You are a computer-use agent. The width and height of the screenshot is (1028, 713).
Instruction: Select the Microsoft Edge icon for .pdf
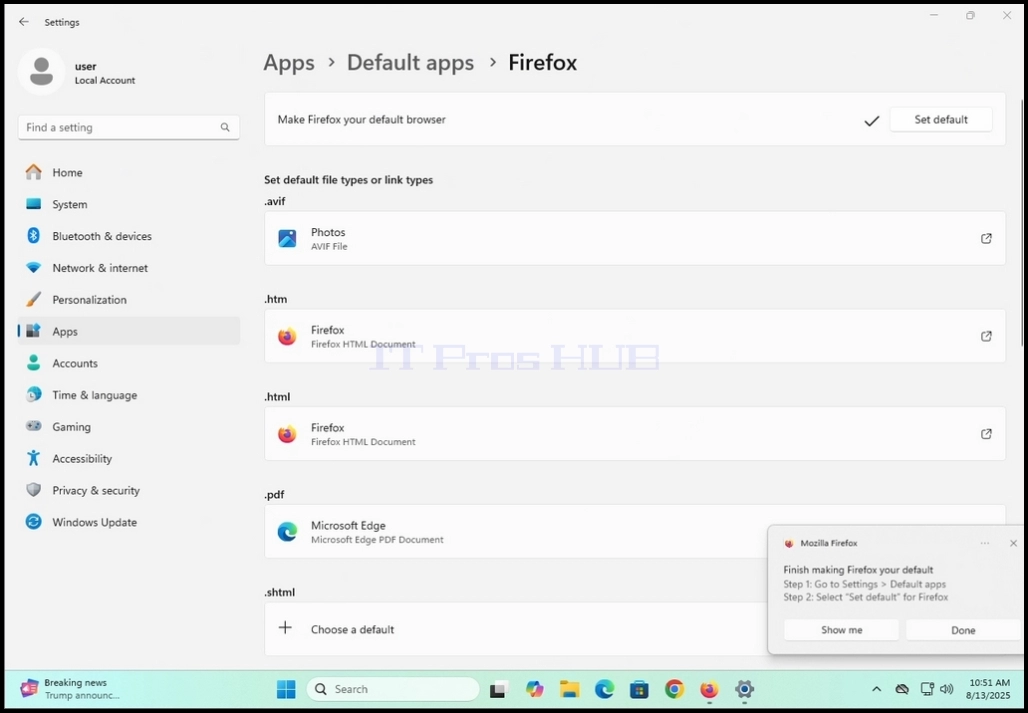pos(287,531)
